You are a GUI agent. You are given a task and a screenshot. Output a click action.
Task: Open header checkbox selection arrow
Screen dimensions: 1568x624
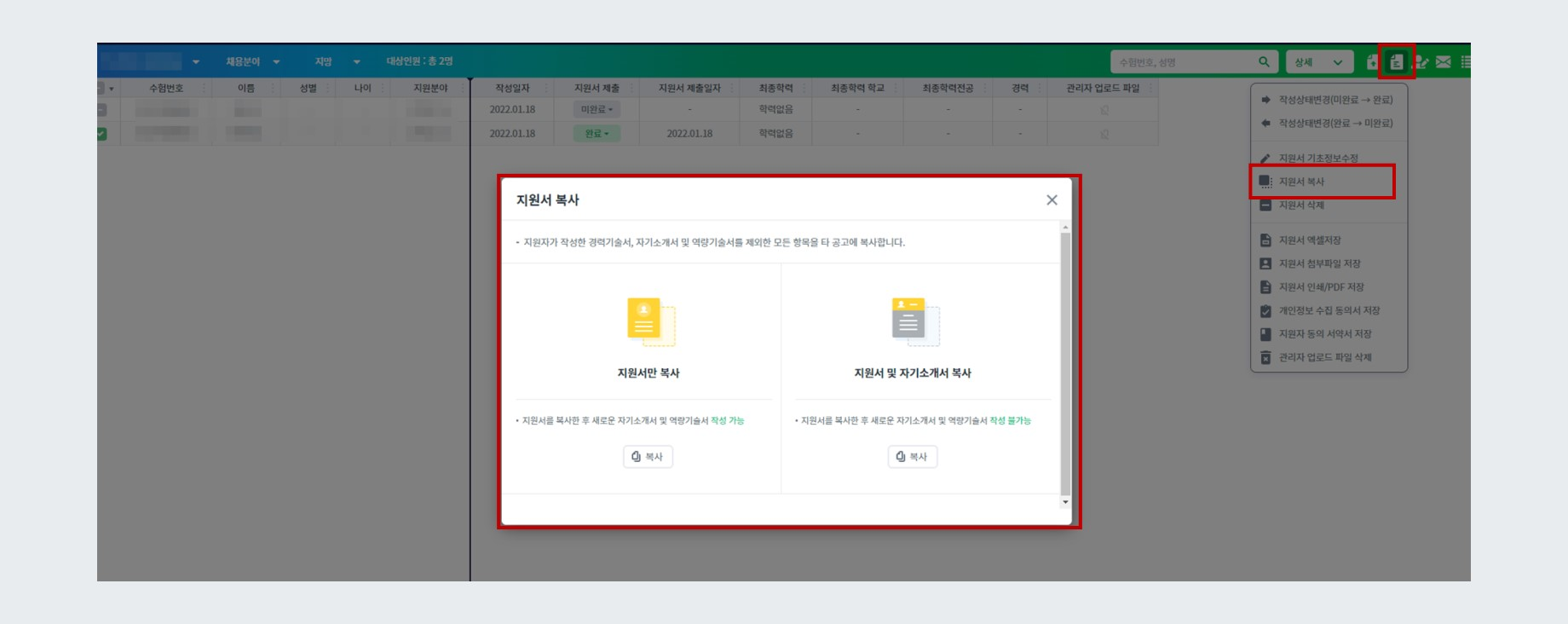(x=112, y=89)
